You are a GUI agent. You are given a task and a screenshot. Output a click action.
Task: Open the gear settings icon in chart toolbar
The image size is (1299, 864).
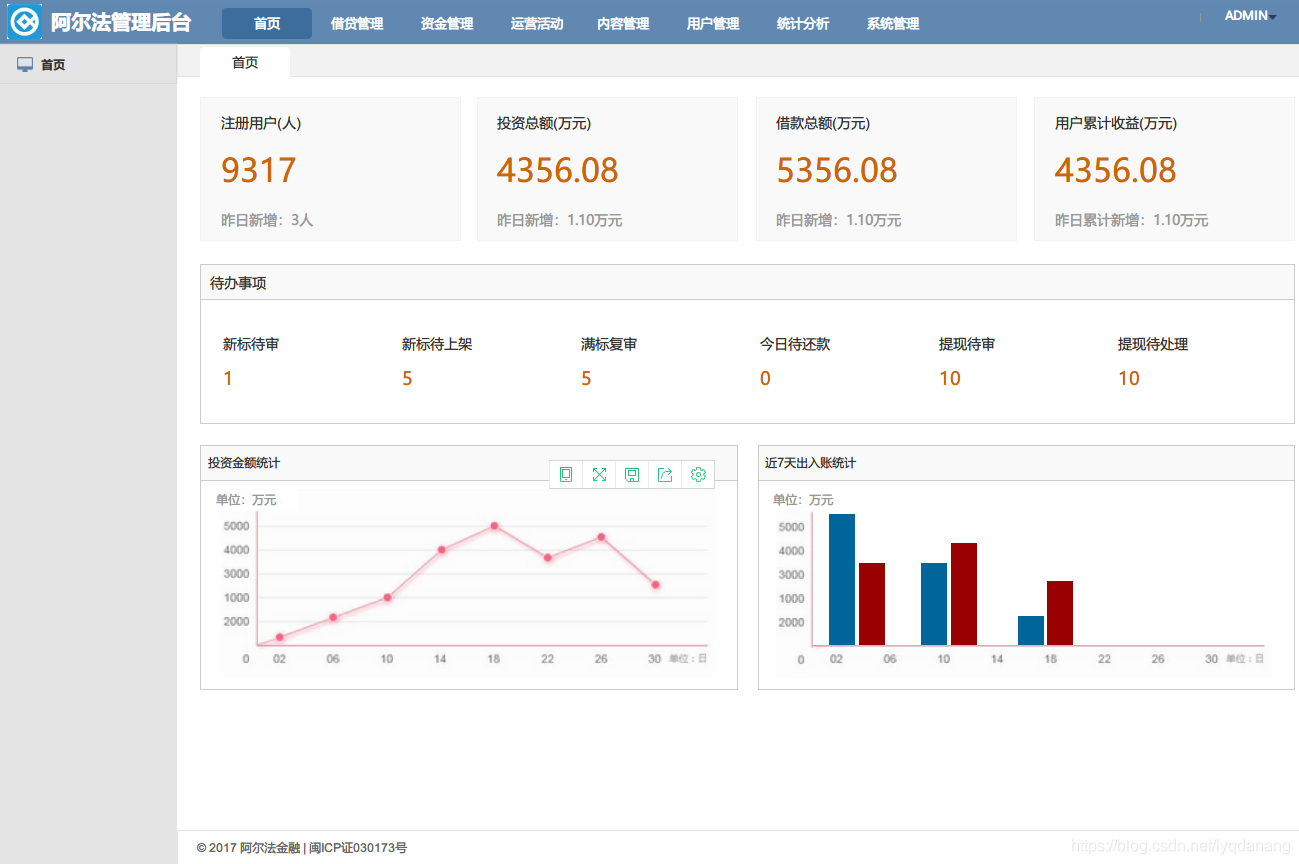(x=698, y=475)
